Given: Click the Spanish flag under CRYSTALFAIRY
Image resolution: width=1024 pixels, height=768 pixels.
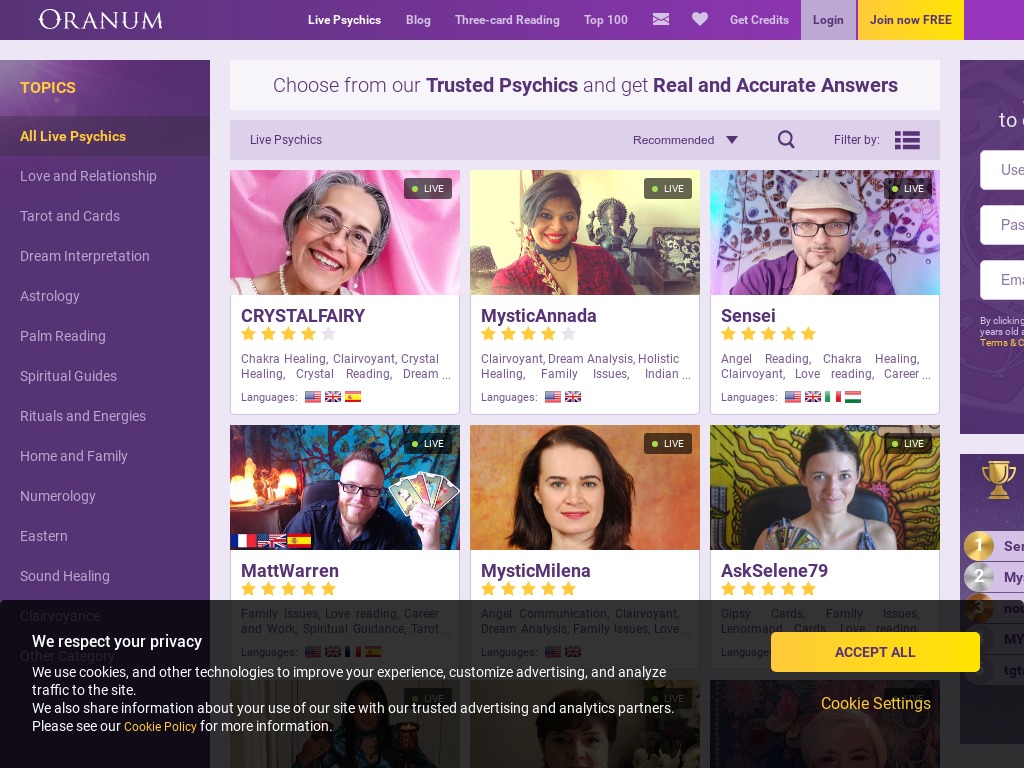Looking at the screenshot, I should [353, 396].
